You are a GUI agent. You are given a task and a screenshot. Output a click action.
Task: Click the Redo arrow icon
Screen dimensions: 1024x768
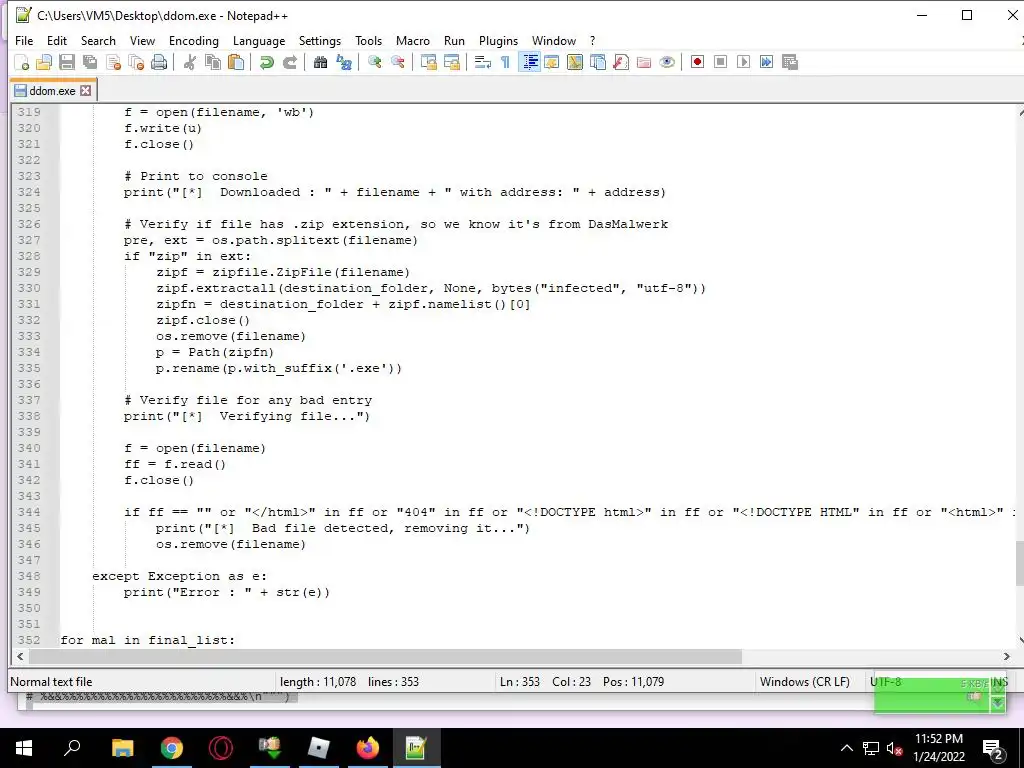coord(289,62)
